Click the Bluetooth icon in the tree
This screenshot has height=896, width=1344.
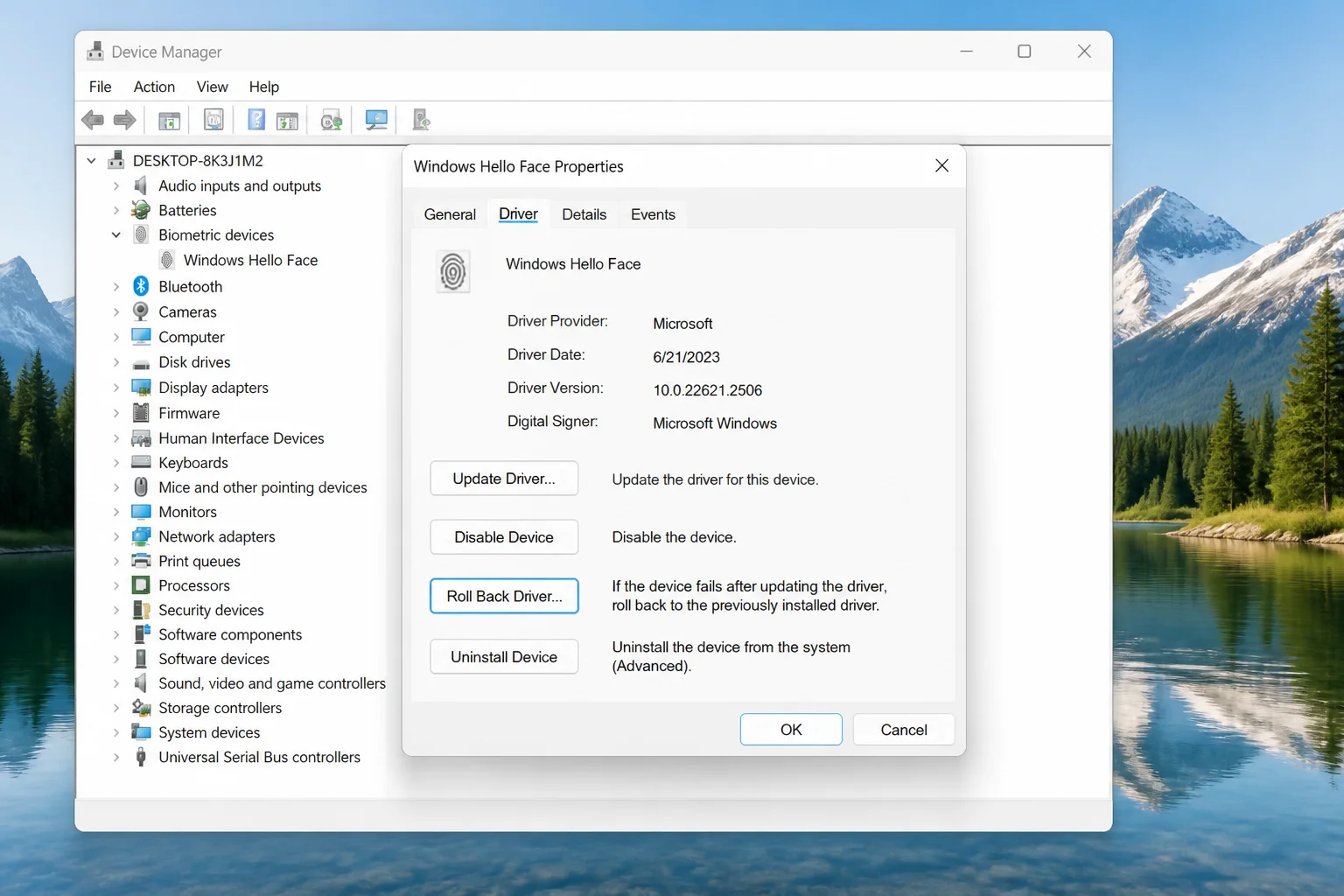141,286
